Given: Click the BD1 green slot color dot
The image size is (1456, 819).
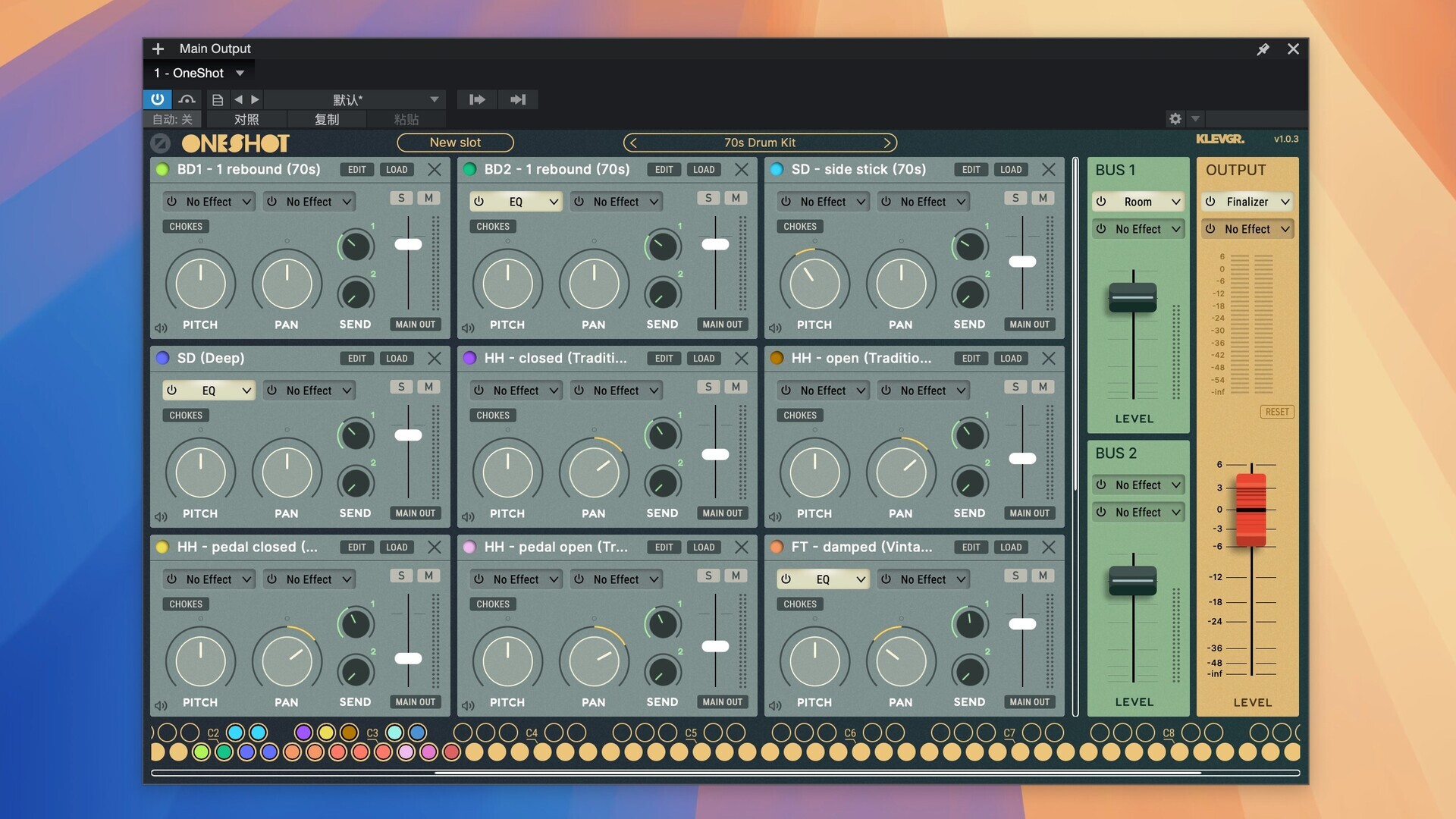Looking at the screenshot, I should pos(162,169).
